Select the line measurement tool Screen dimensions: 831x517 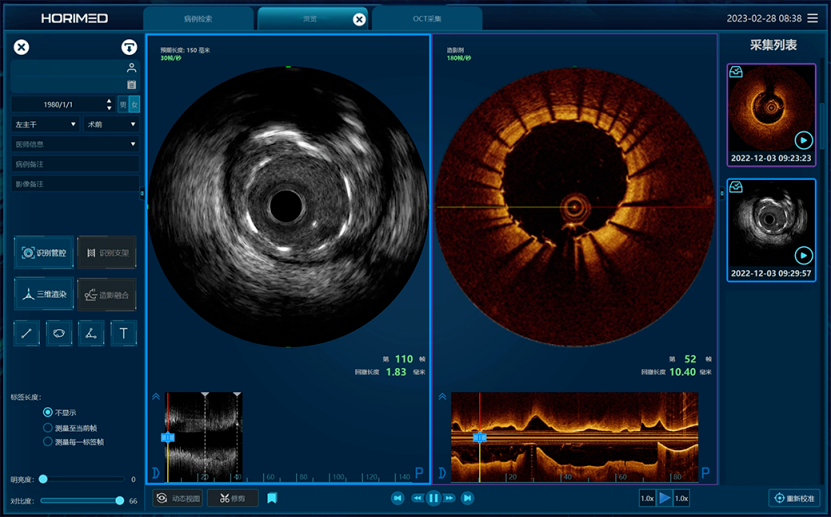point(26,333)
